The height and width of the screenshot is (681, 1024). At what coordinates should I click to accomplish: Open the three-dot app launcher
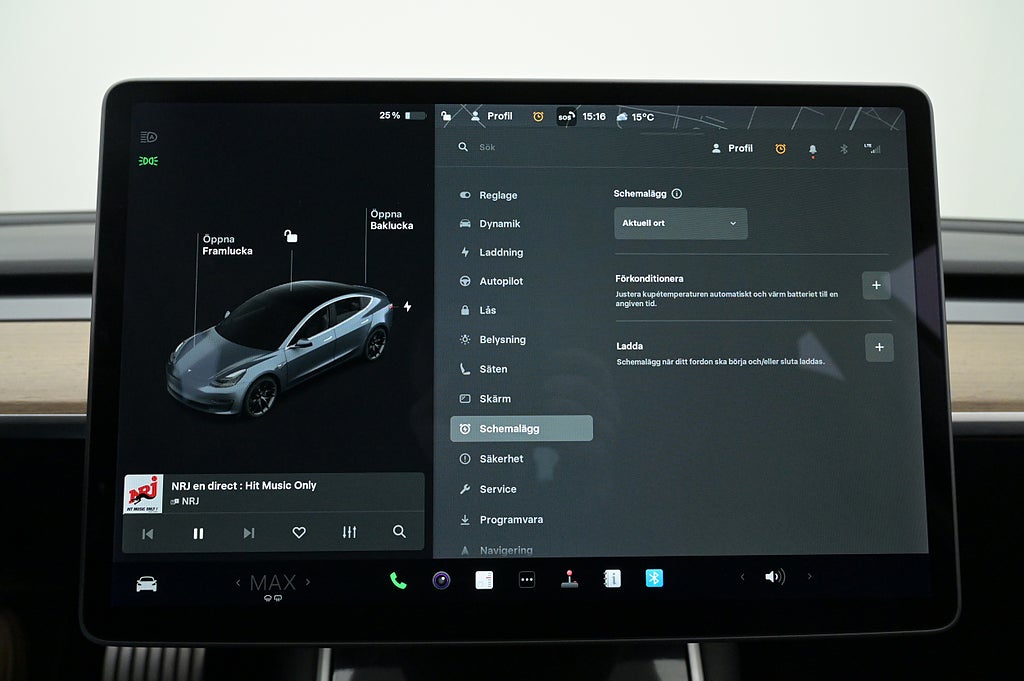[x=527, y=580]
